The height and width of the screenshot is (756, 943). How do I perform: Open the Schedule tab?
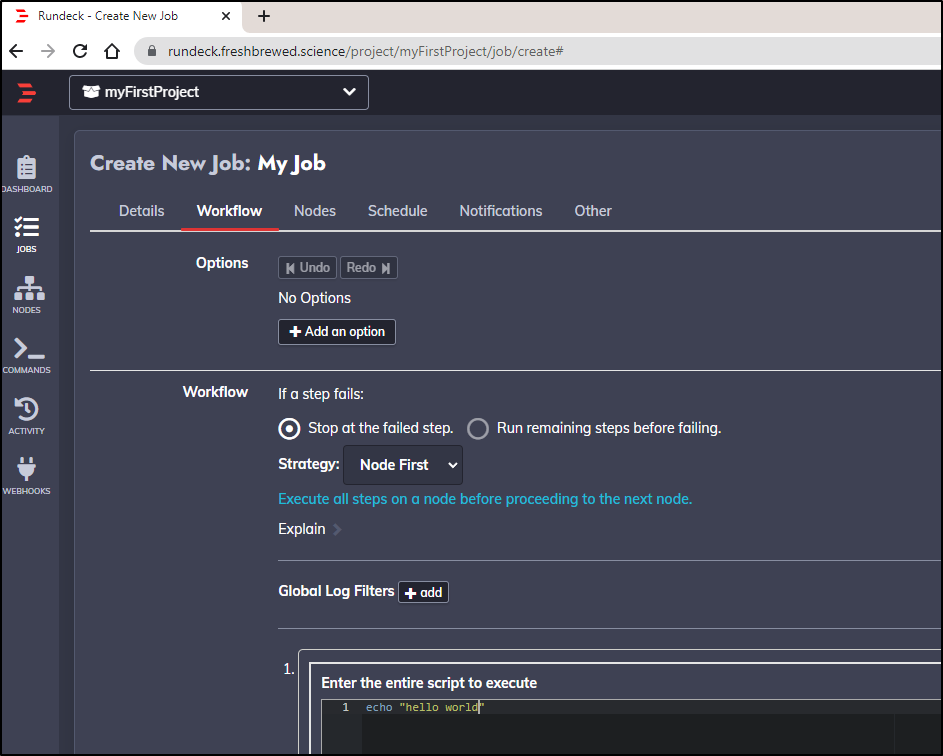tap(398, 211)
